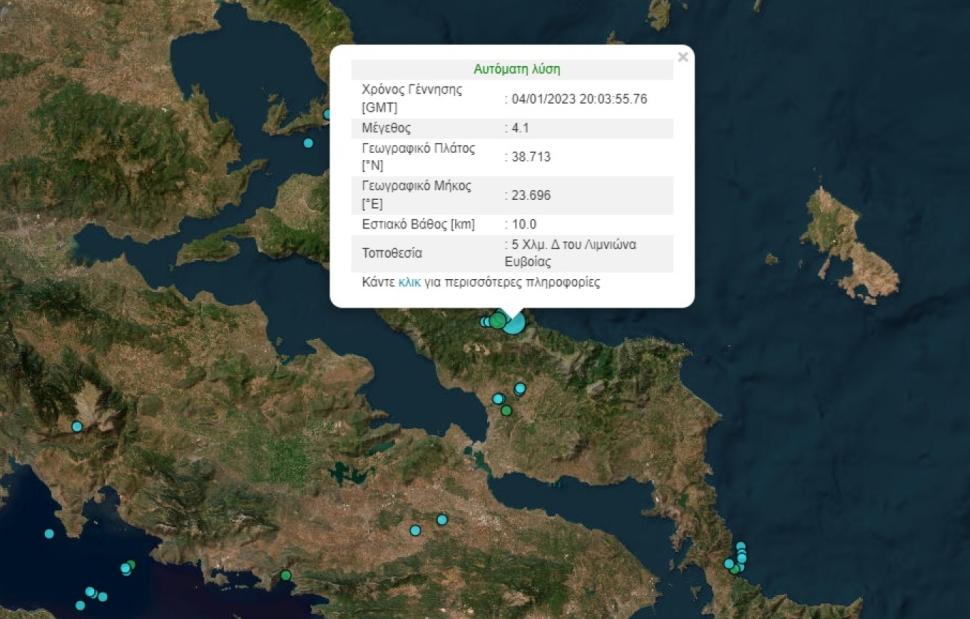Click the topmost cyan marker in the southeast cluster
The image size is (970, 619).
(x=741, y=546)
